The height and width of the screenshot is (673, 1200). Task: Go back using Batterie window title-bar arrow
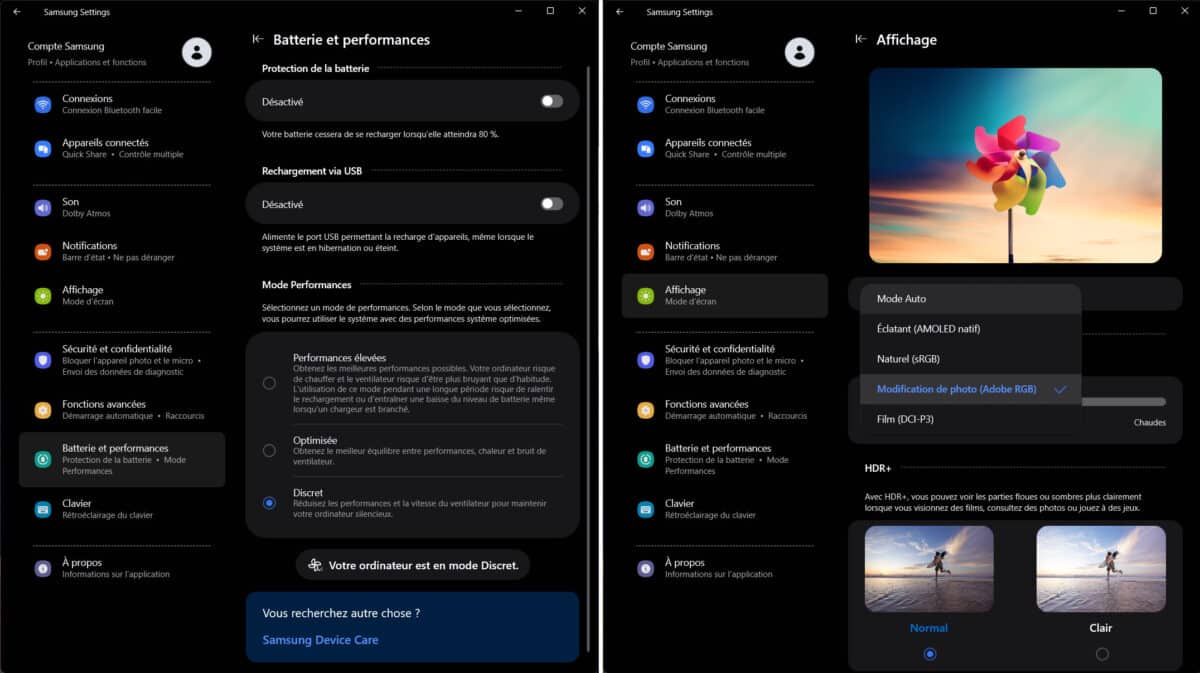[x=16, y=12]
